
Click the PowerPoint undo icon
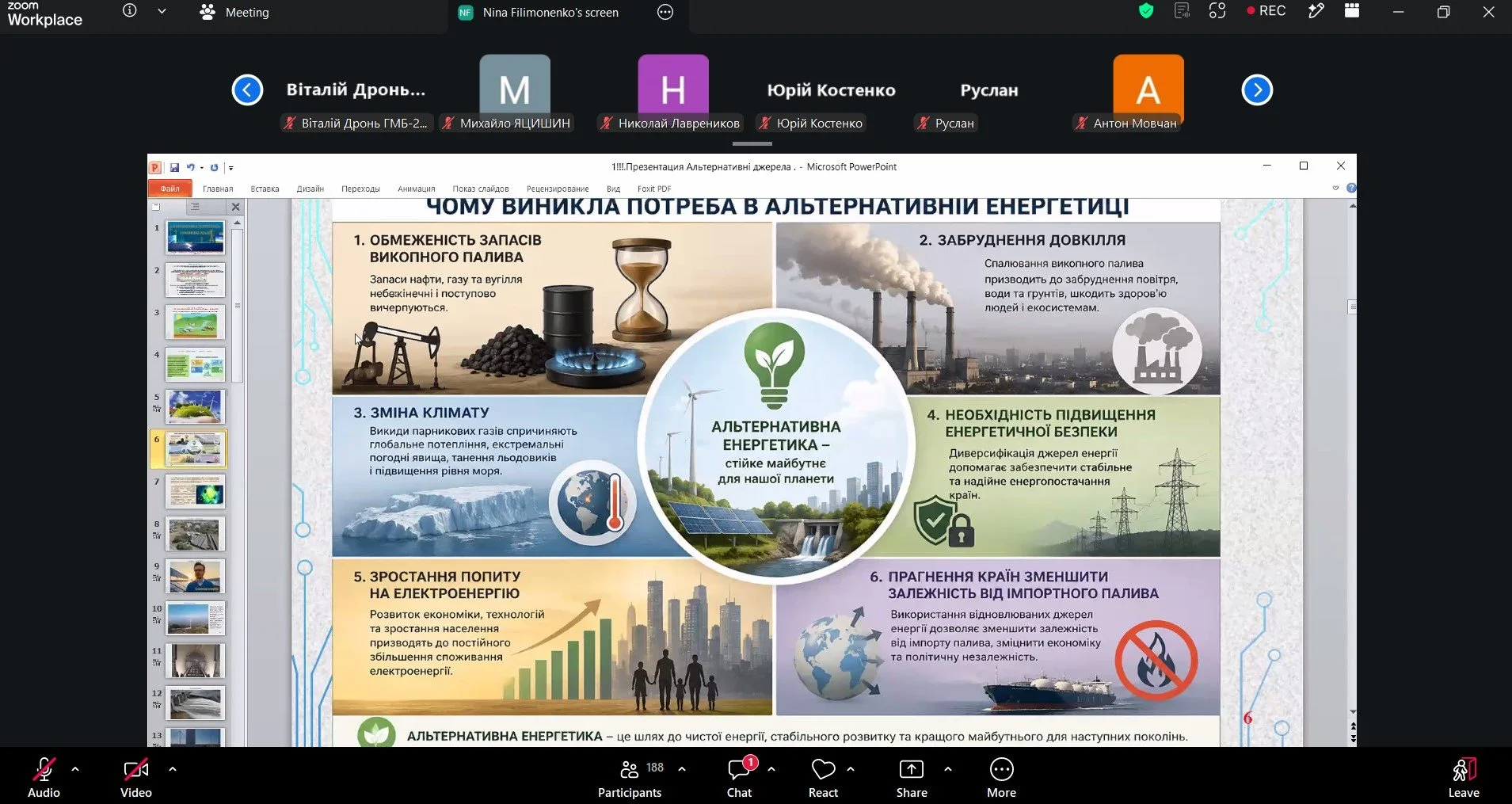191,167
